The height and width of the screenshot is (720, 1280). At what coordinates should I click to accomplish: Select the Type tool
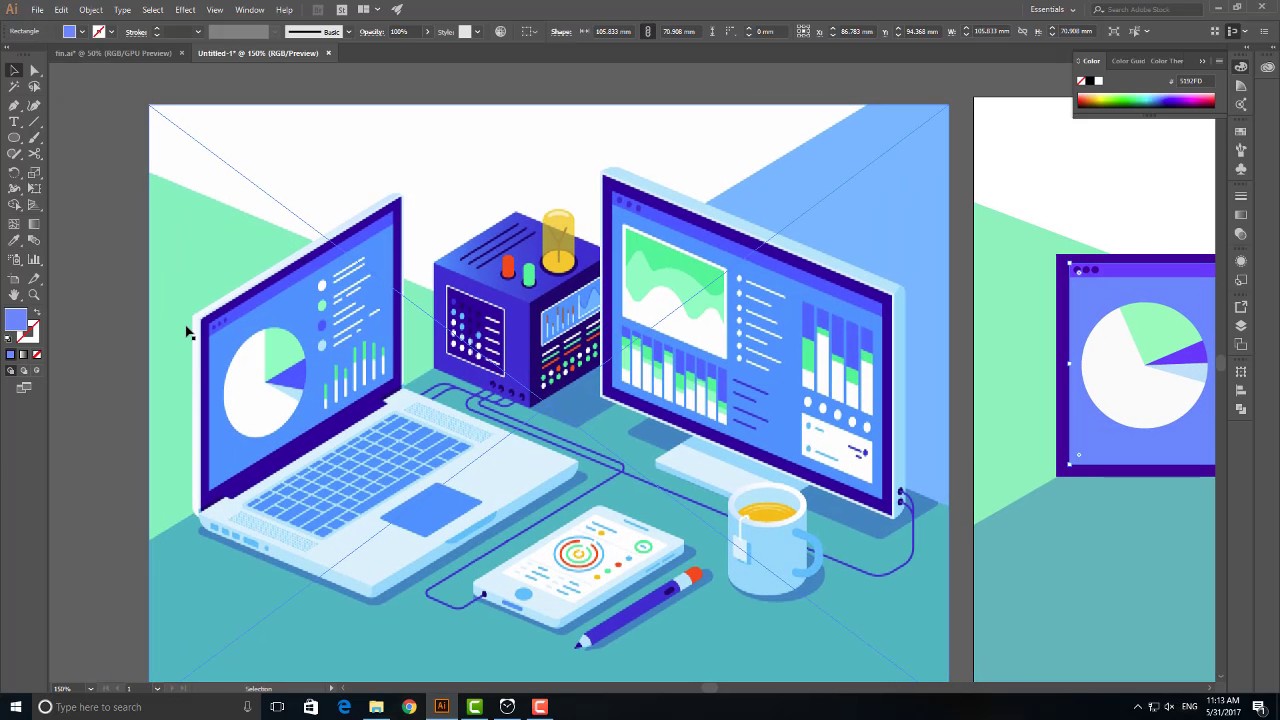pos(14,122)
